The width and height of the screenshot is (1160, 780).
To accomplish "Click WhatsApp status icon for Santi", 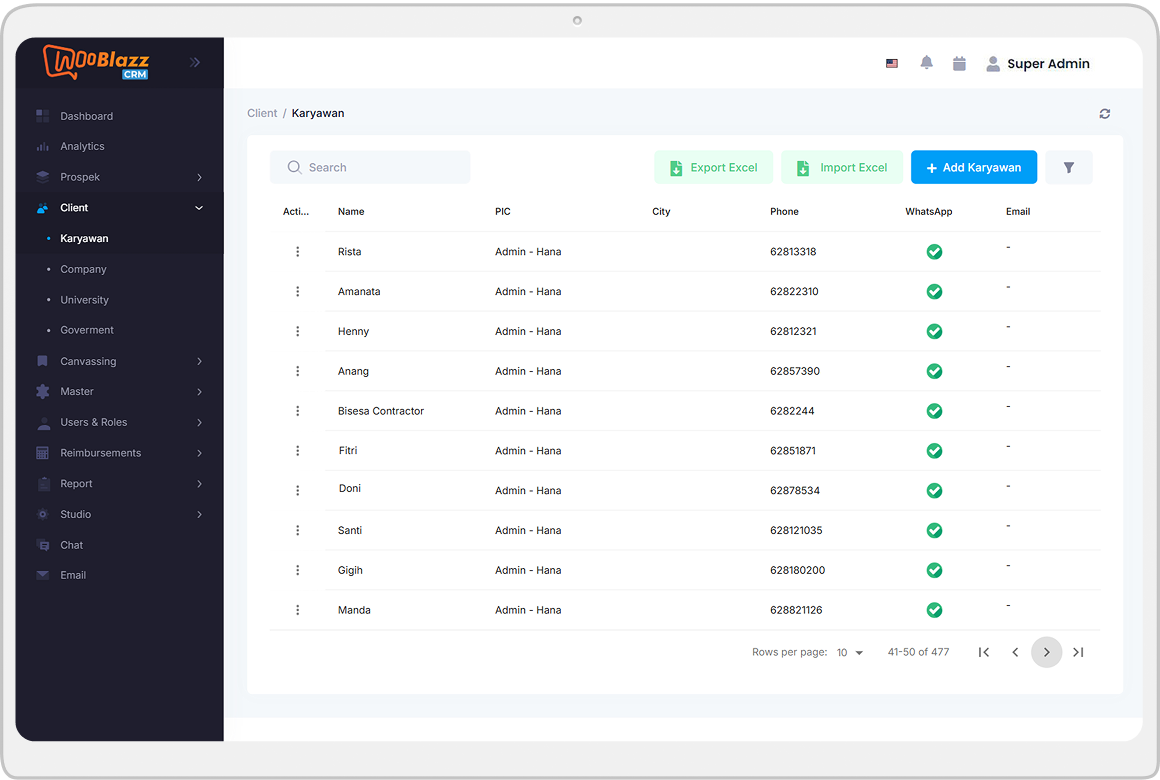I will (934, 531).
